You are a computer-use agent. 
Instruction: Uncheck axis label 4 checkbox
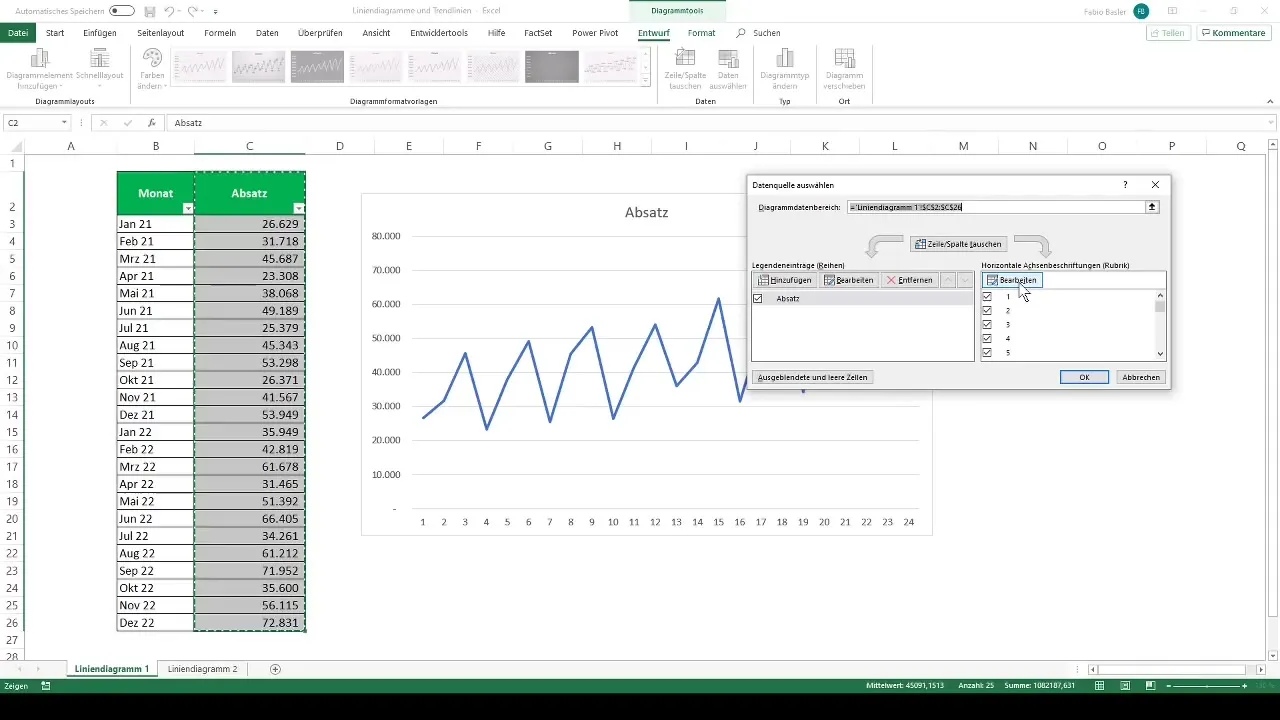987,339
